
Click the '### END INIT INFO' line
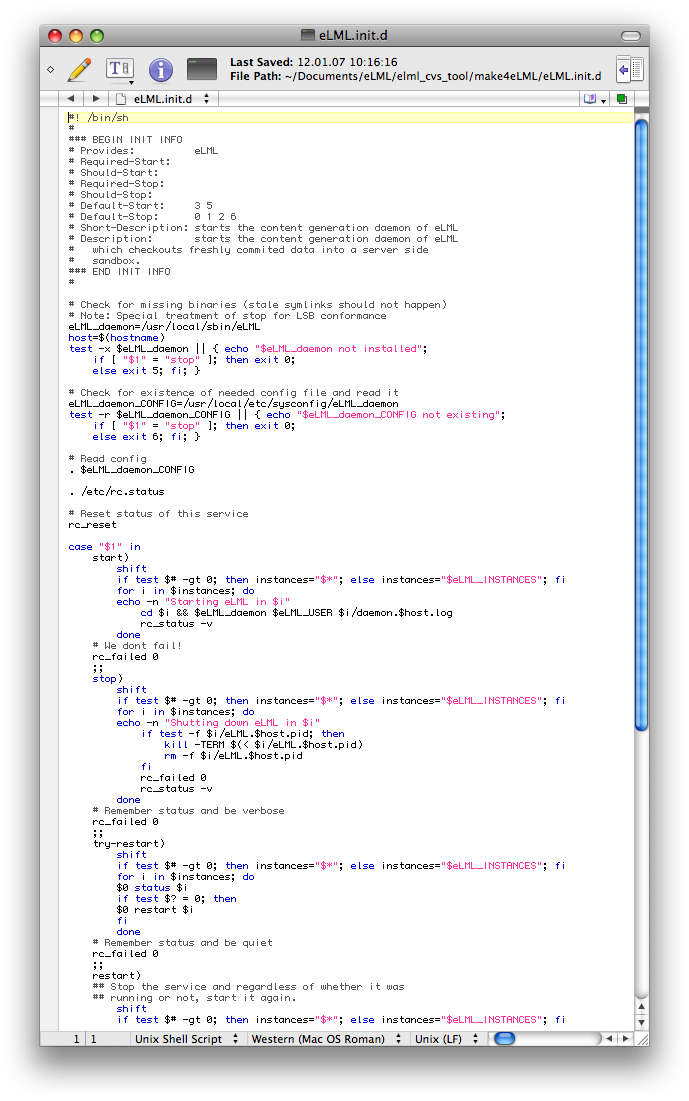click(119, 272)
